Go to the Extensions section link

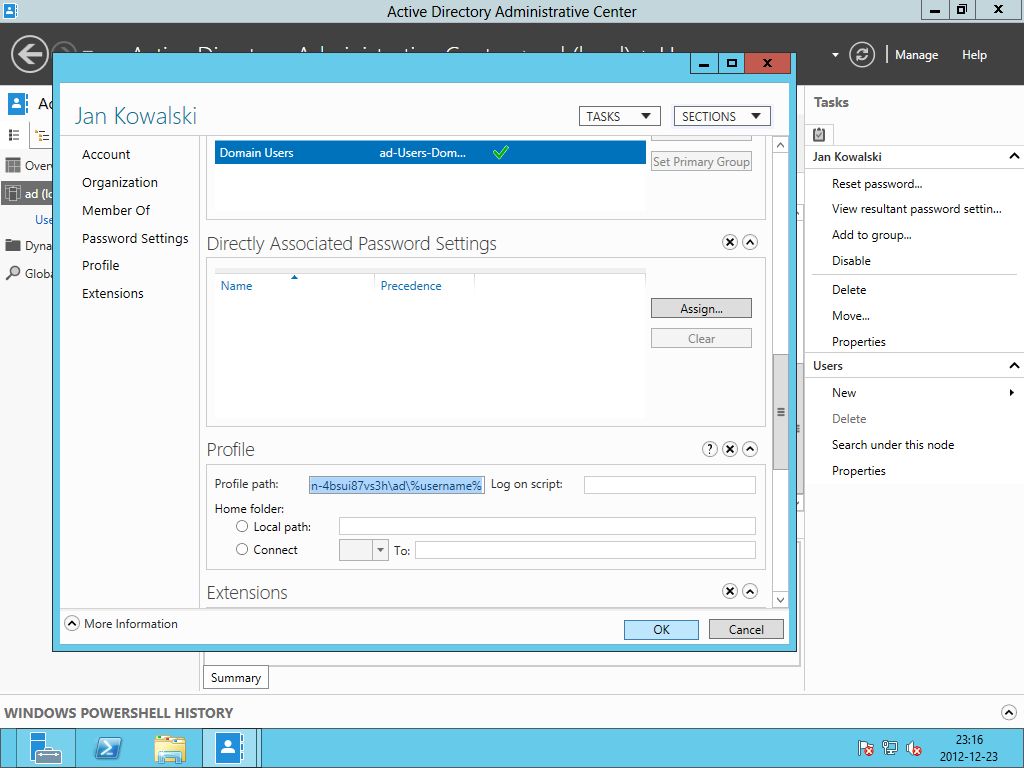112,293
